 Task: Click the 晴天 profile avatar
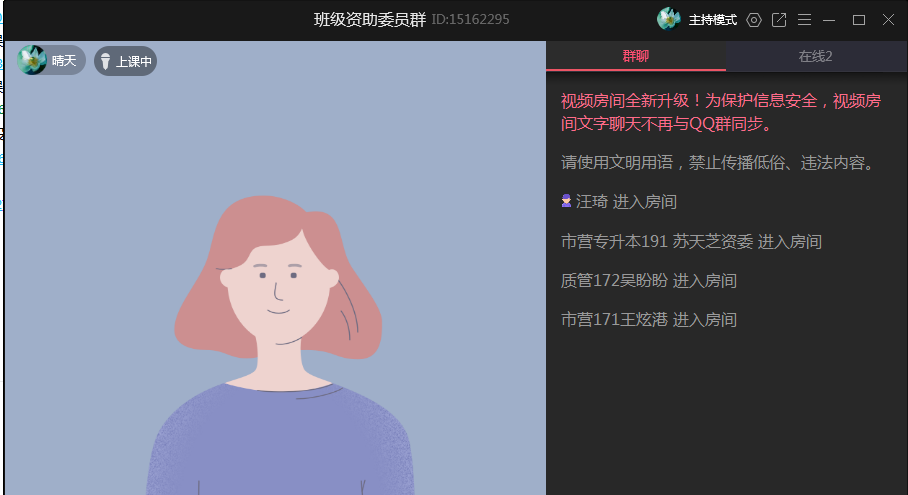pos(32,60)
